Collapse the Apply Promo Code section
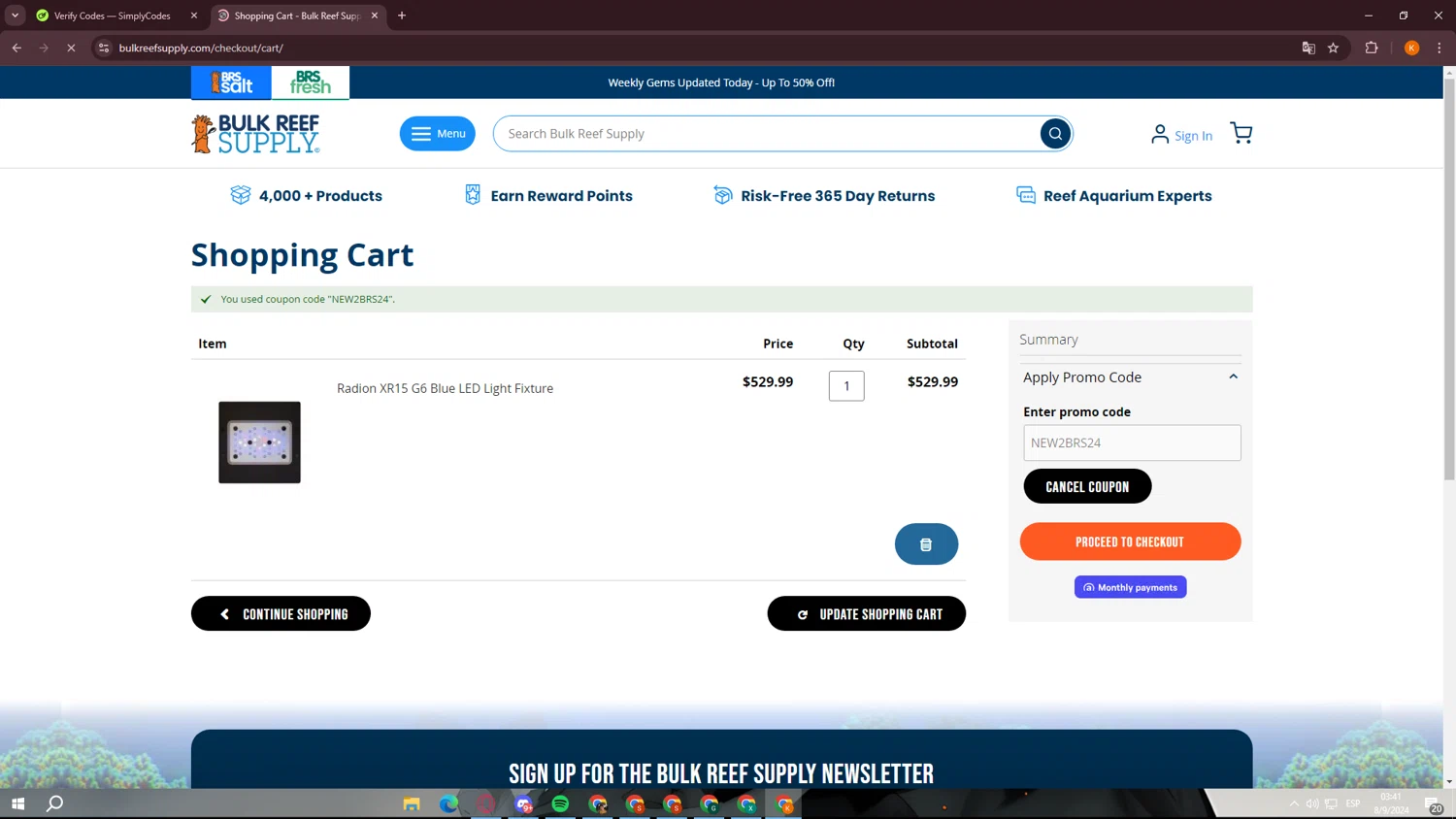1456x819 pixels. (1233, 377)
